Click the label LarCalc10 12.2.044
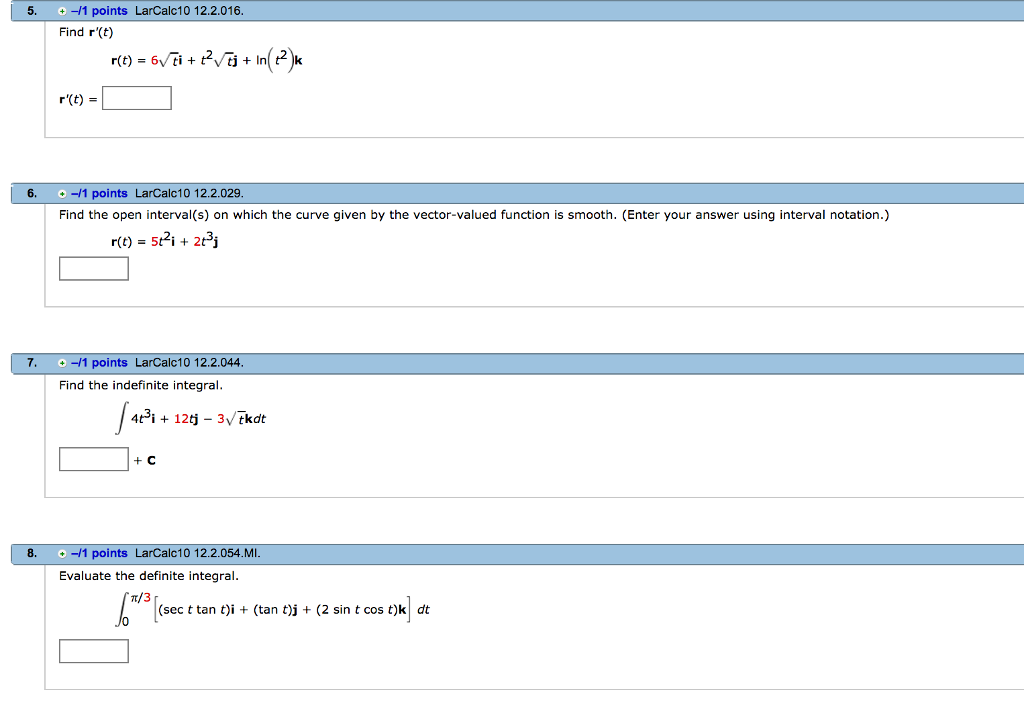This screenshot has width=1024, height=713. click(187, 363)
